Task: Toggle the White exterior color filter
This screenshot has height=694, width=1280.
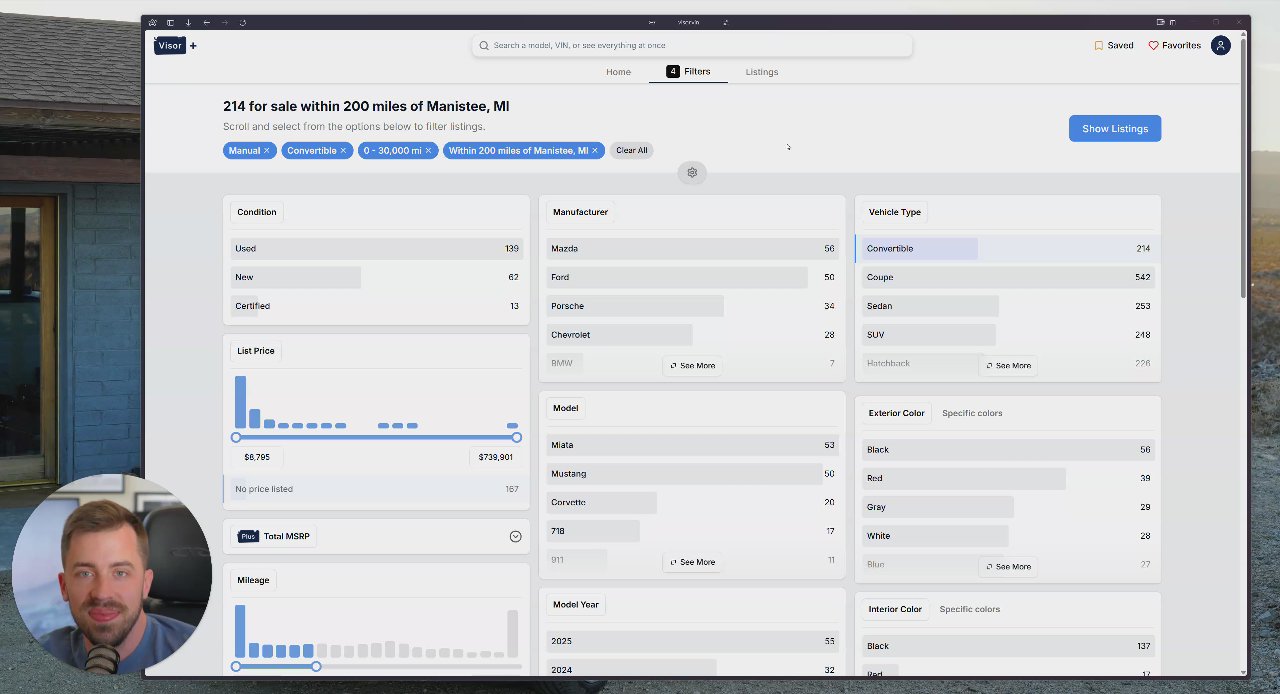Action: tap(1008, 536)
